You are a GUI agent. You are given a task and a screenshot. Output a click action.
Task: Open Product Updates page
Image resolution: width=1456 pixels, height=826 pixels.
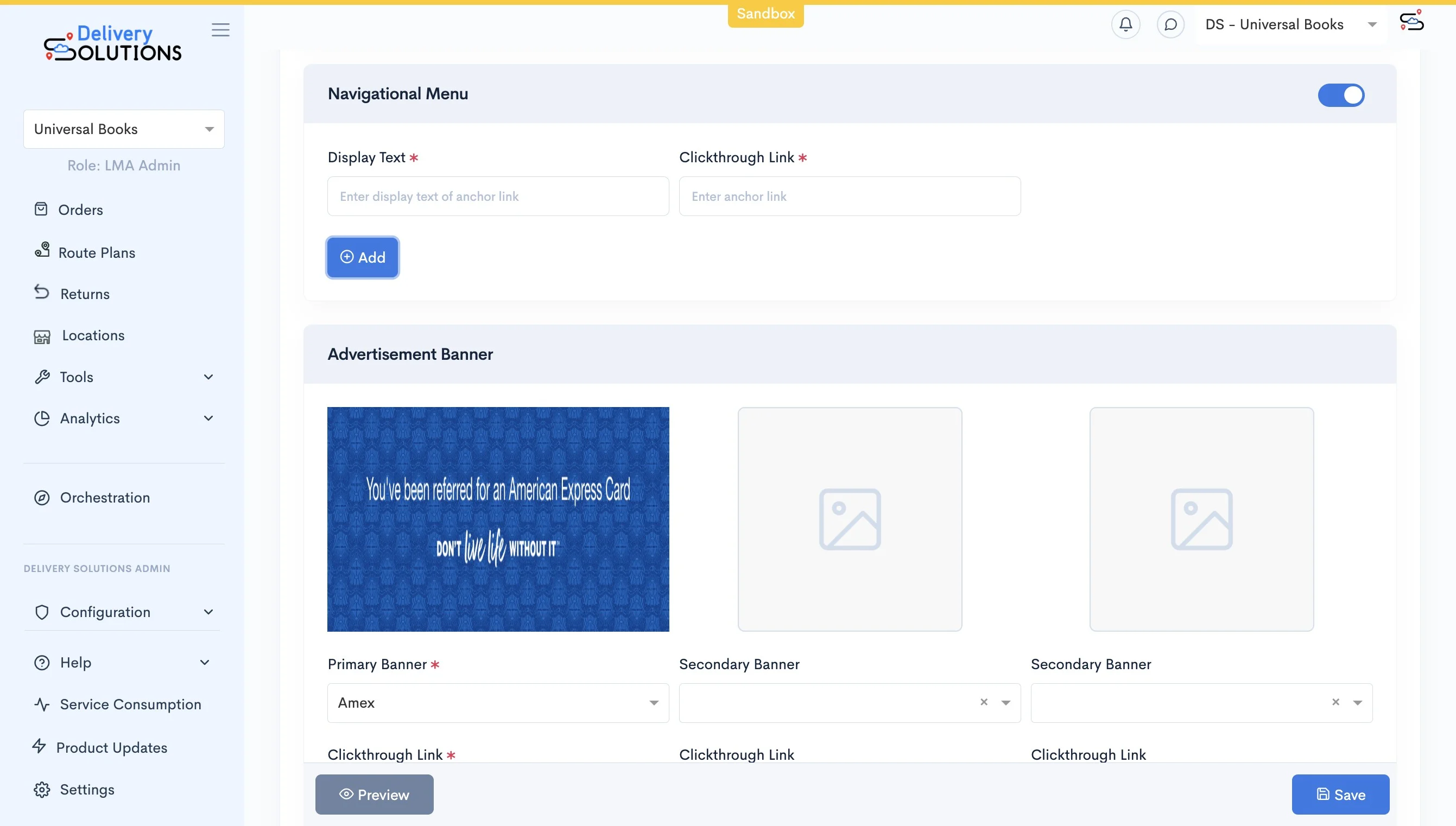[x=112, y=748]
